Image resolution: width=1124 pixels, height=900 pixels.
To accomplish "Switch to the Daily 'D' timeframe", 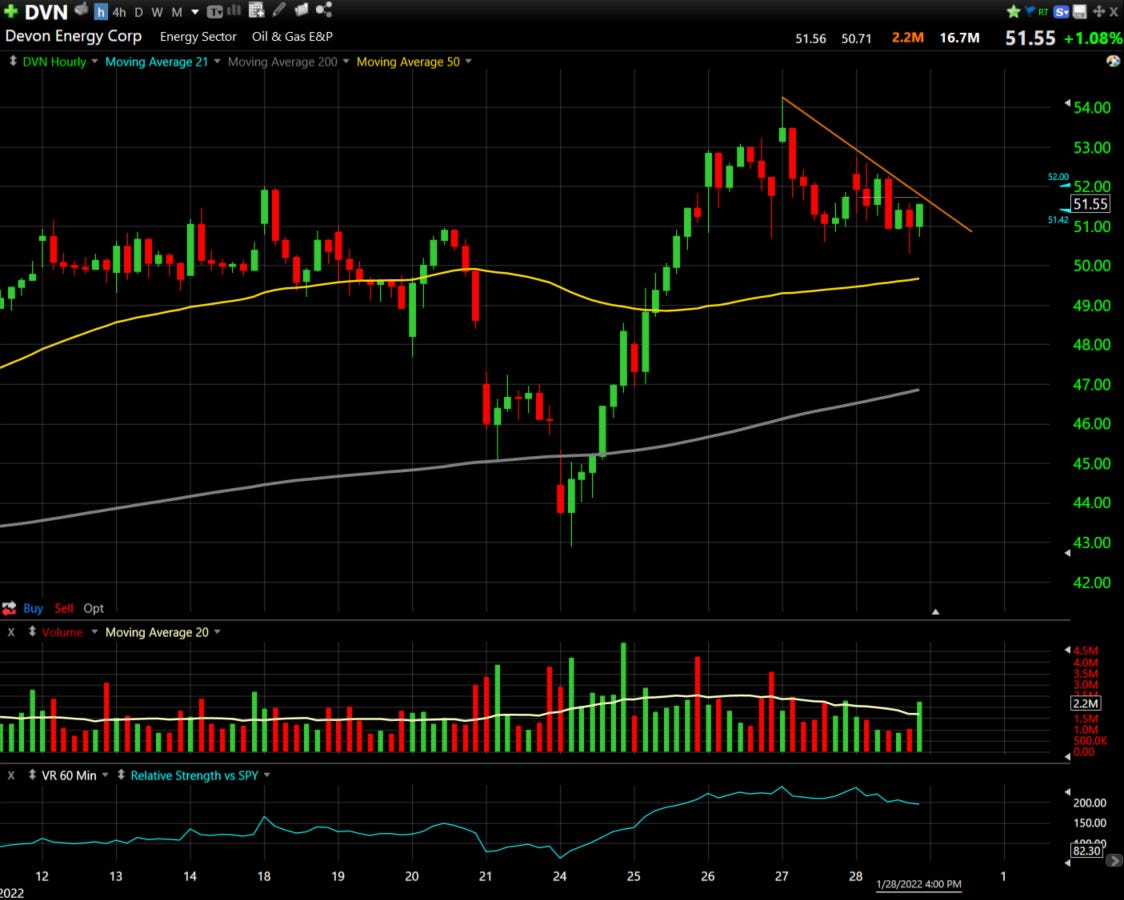I will coord(138,12).
